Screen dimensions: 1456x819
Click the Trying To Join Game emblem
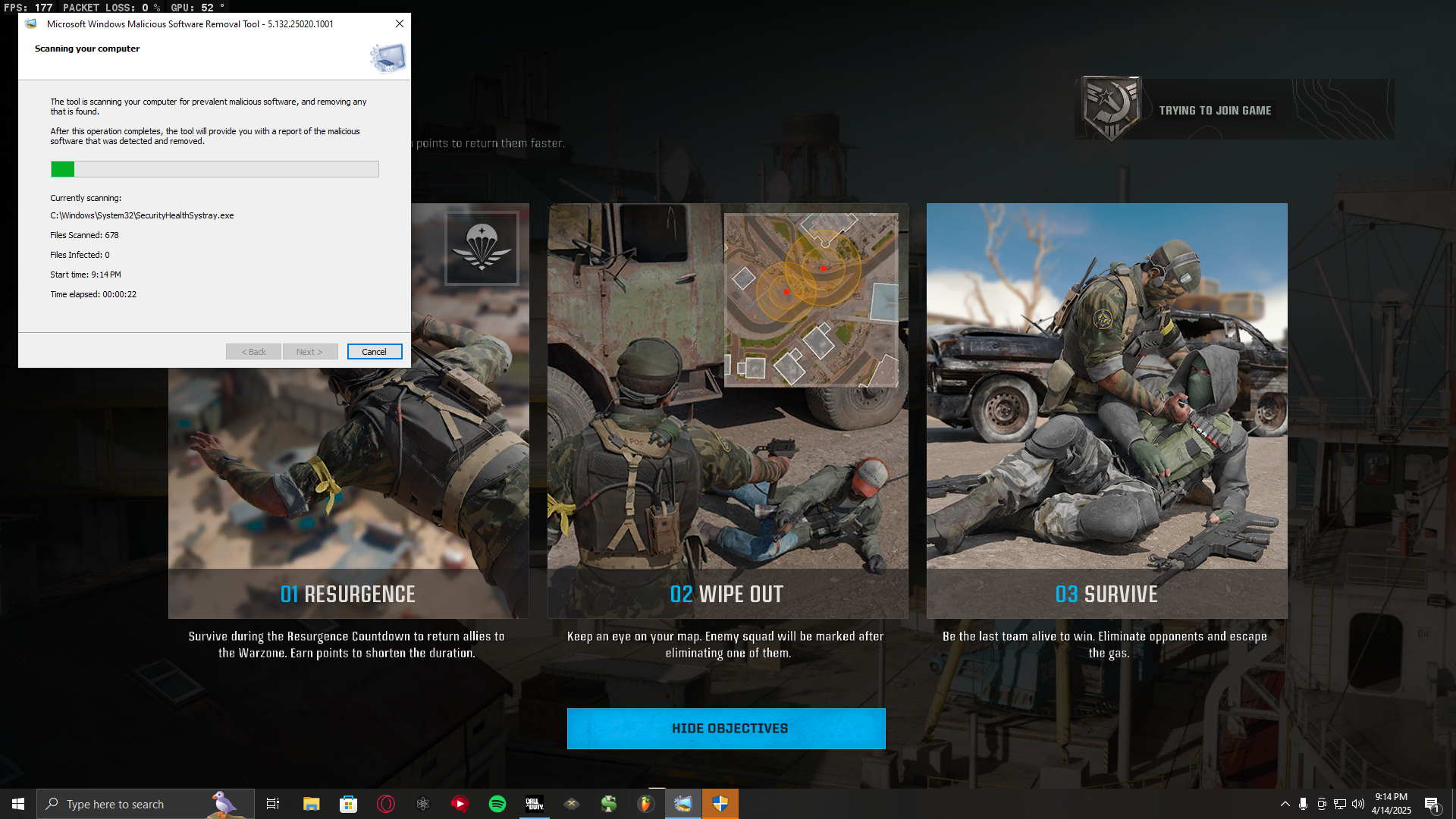1111,108
